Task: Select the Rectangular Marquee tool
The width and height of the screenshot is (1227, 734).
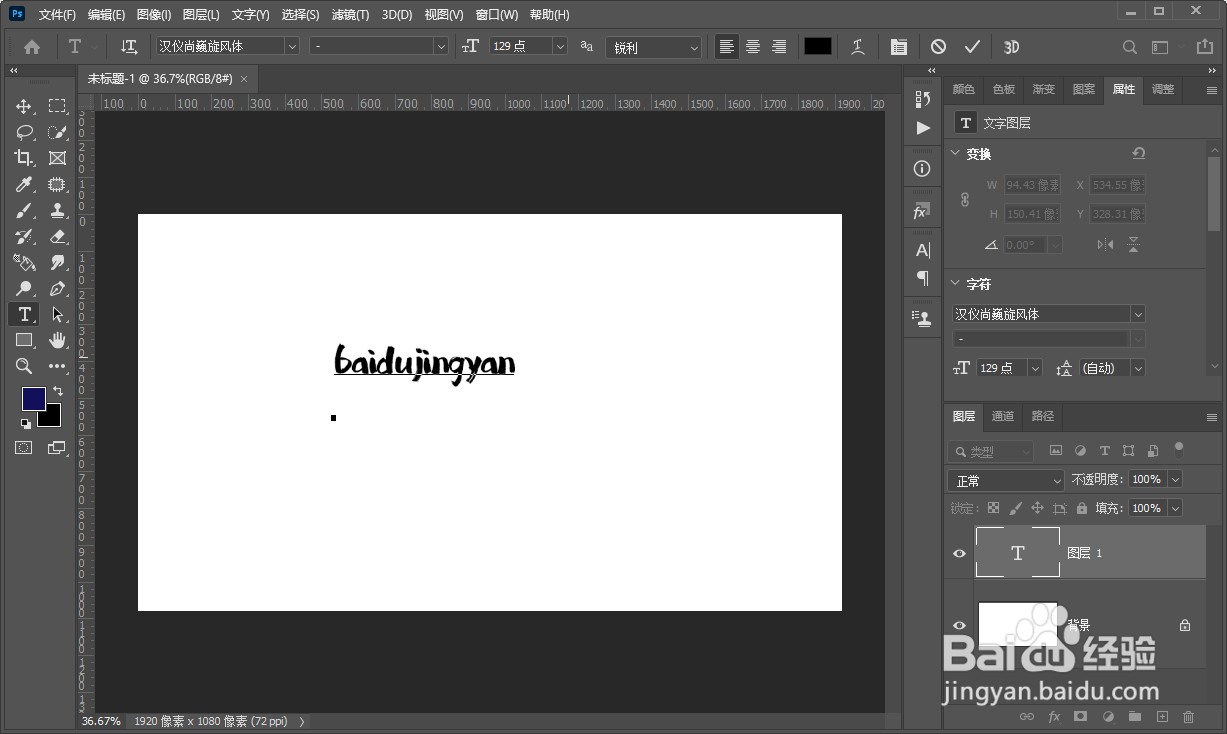Action: 57,106
